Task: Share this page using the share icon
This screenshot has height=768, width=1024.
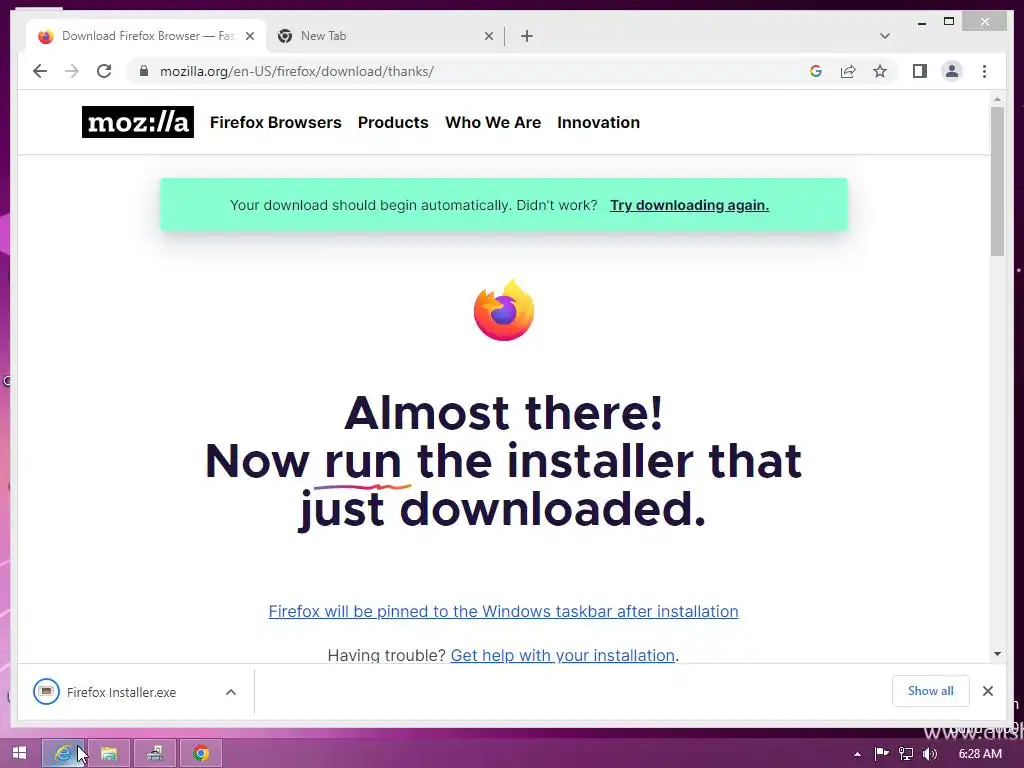Action: [848, 71]
